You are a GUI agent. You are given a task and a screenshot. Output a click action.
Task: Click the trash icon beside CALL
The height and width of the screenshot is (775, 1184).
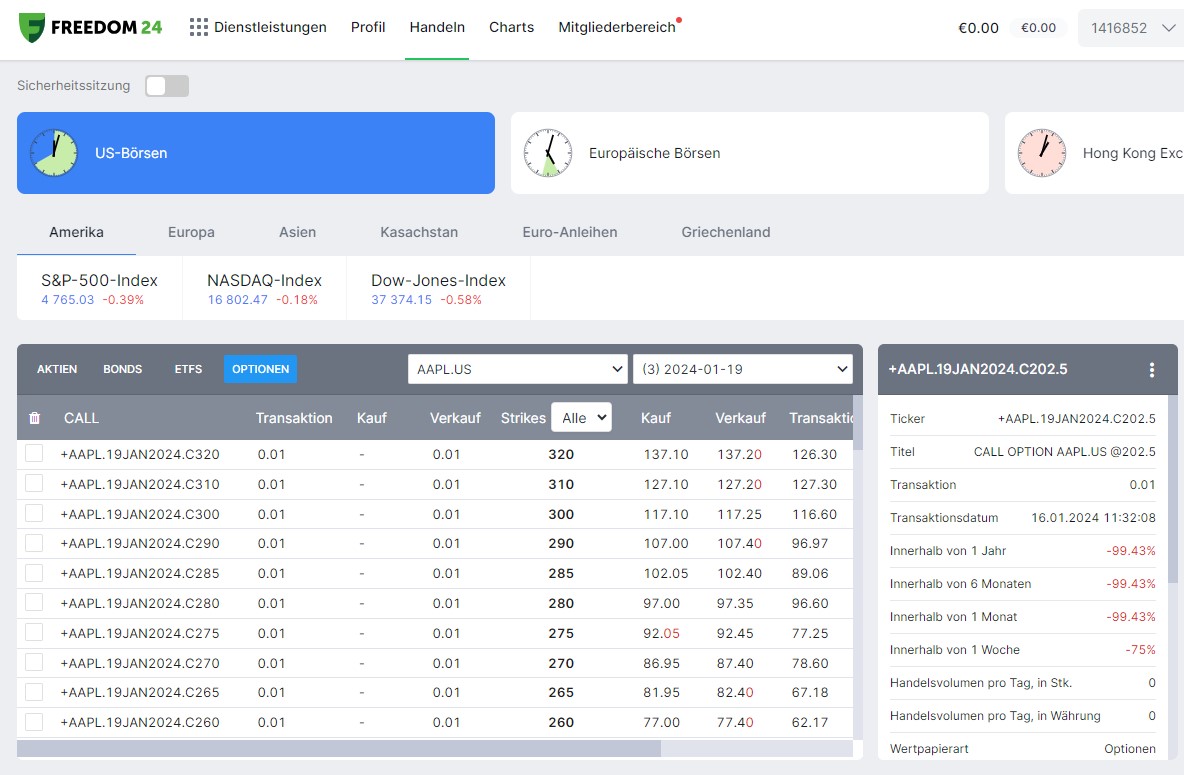coord(35,418)
